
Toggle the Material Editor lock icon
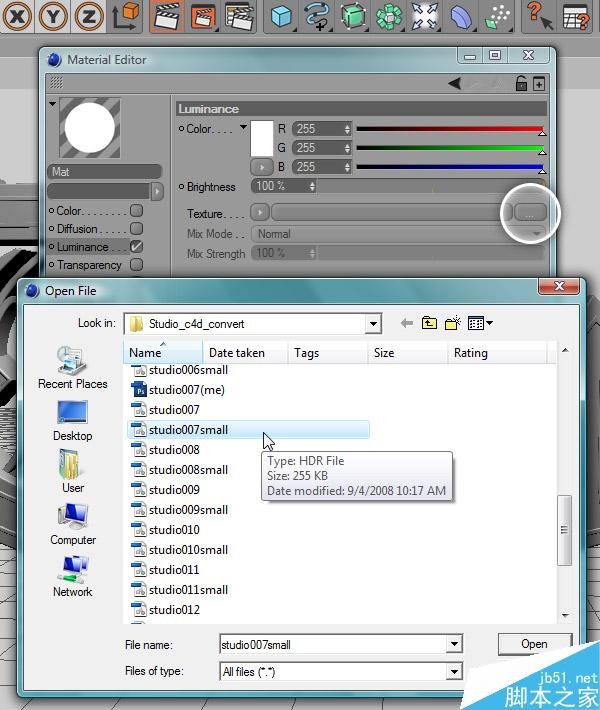(x=521, y=83)
